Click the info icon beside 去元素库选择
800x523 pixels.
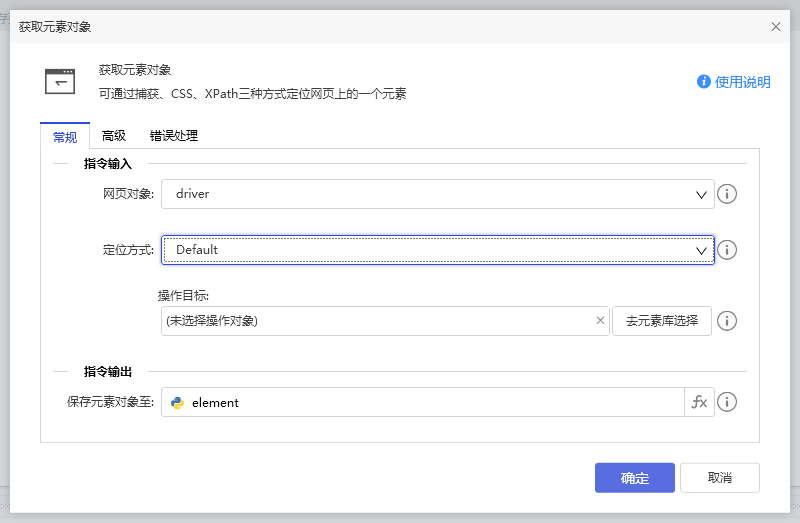tap(727, 321)
